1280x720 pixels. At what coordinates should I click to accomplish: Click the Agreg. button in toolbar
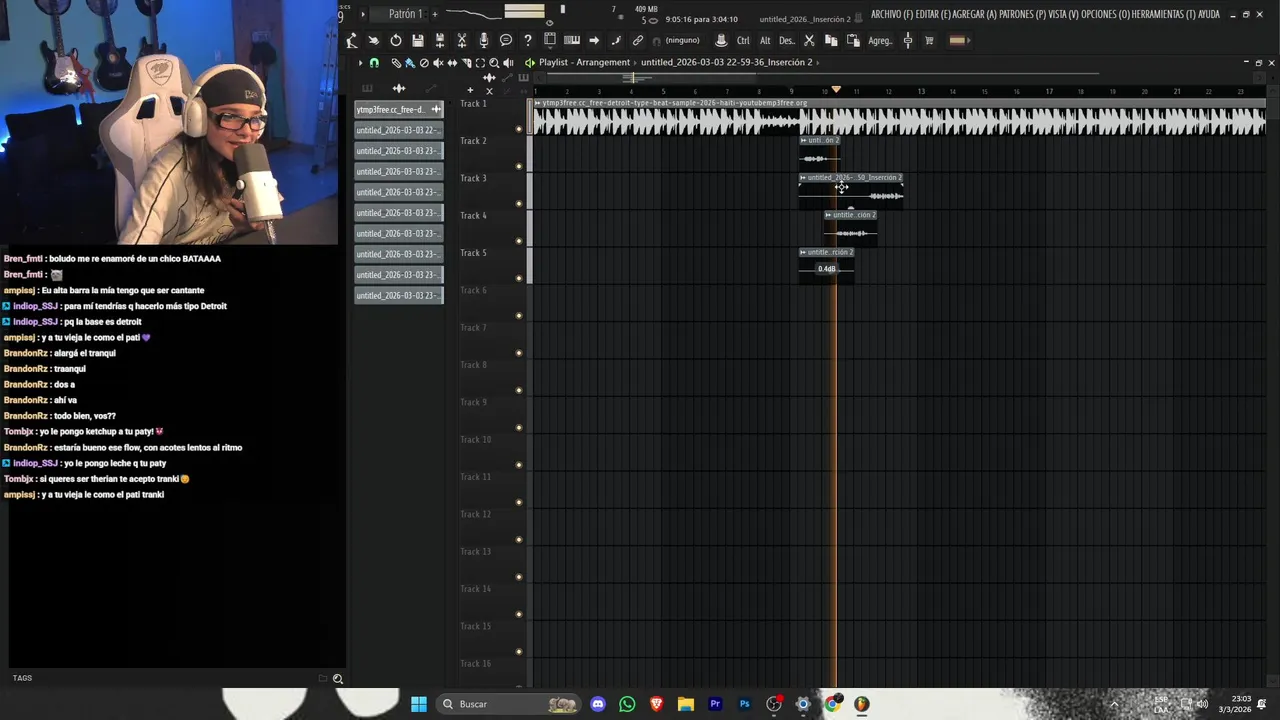click(880, 40)
